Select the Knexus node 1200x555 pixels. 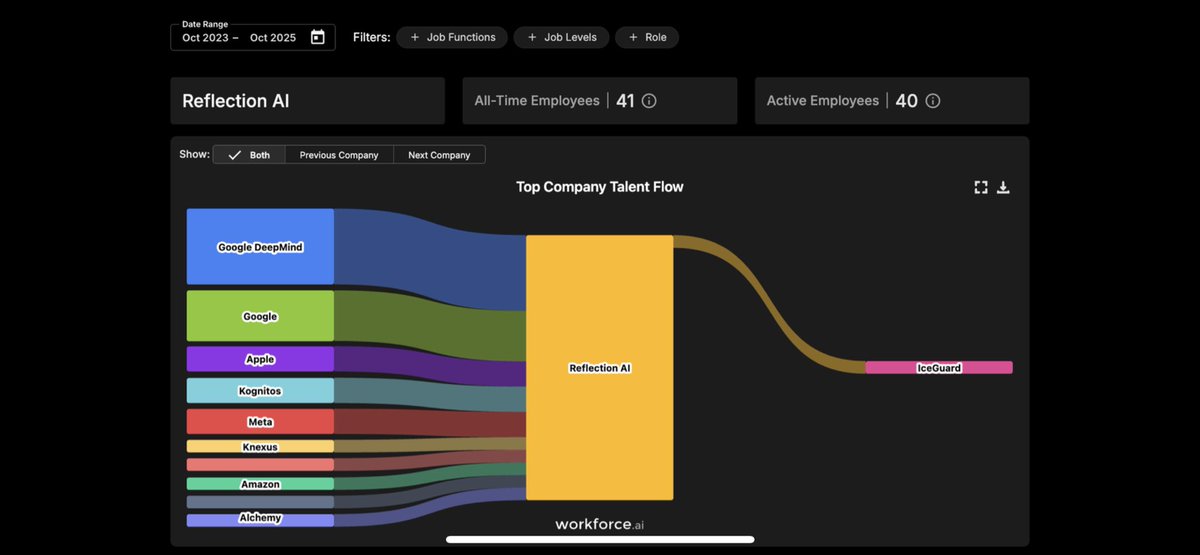tap(260, 447)
